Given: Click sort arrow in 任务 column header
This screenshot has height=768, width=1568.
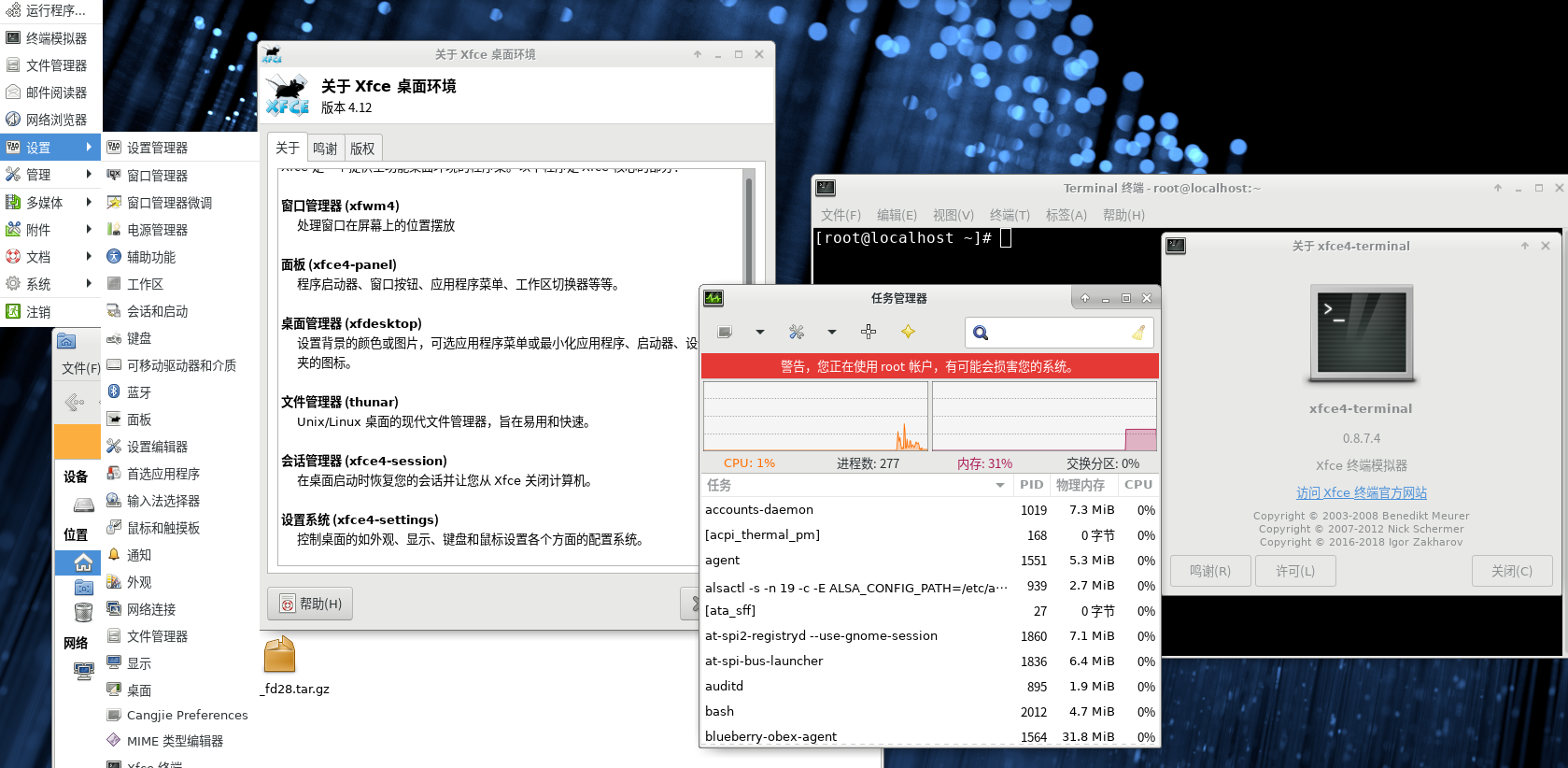Looking at the screenshot, I should pyautogui.click(x=1000, y=485).
